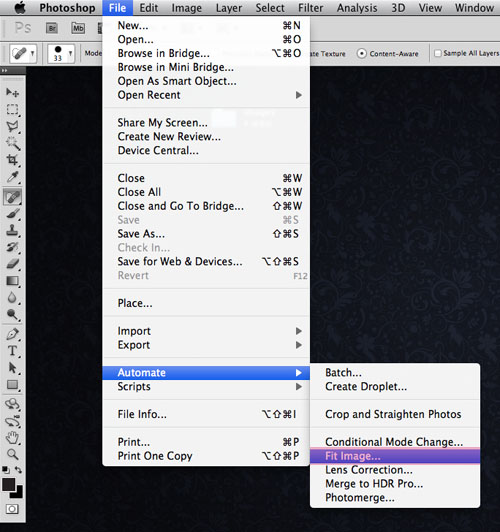The width and height of the screenshot is (500, 532).
Task: Choose Conditional Mode Change option
Action: (395, 442)
